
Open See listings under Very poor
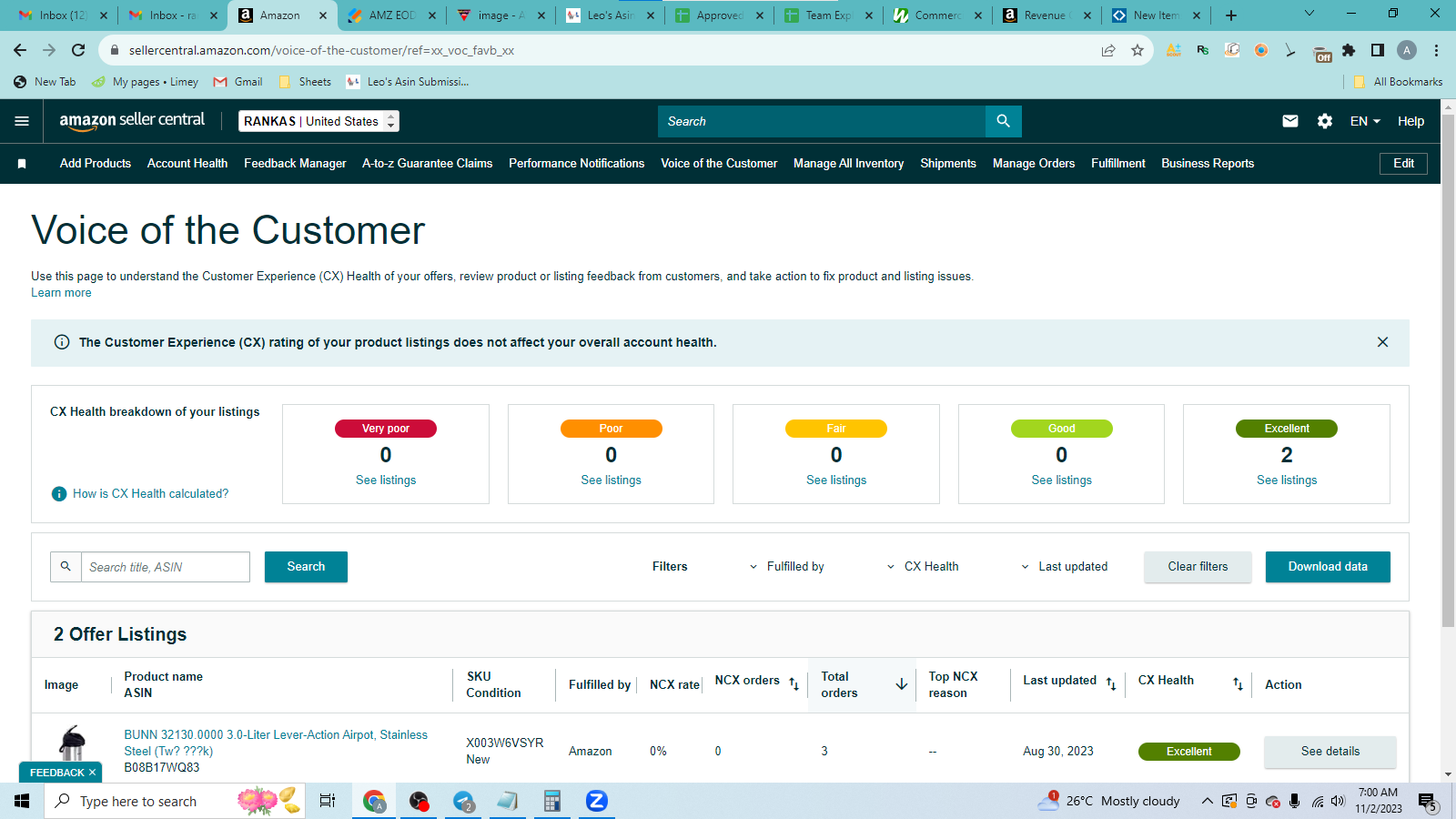tap(386, 480)
